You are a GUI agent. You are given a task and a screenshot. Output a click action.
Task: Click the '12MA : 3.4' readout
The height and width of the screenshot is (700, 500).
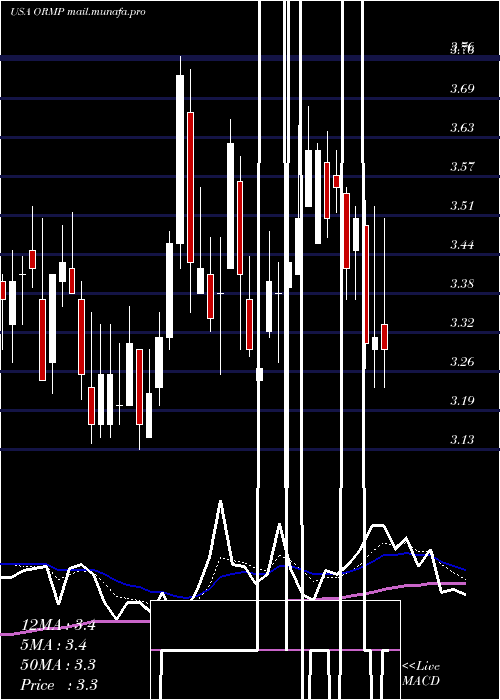pos(58,625)
